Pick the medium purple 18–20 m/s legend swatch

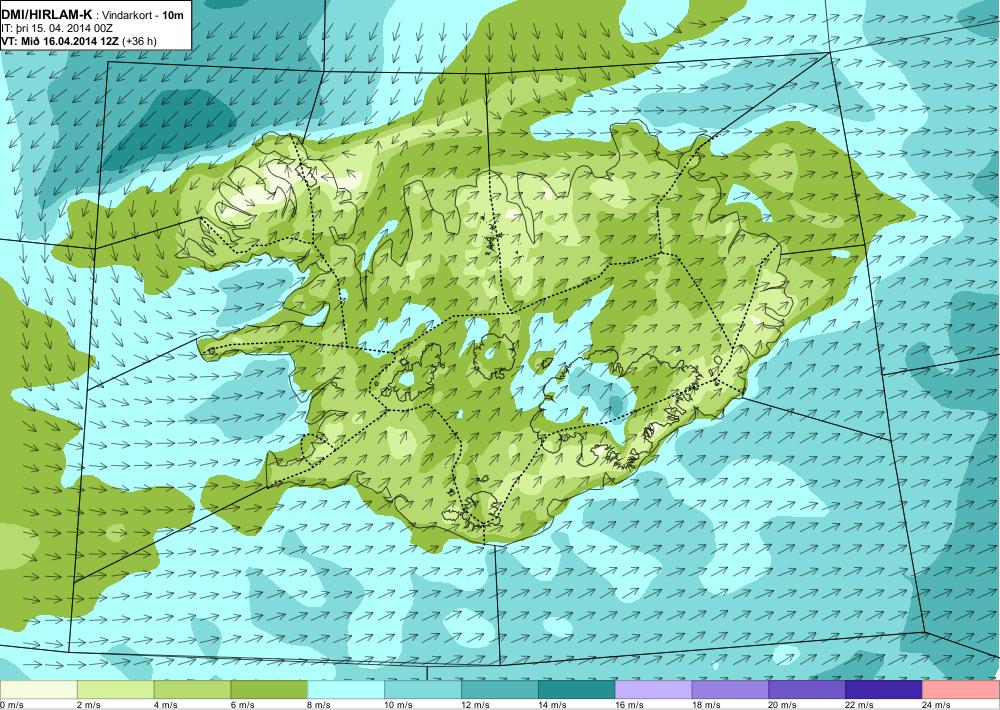point(730,690)
